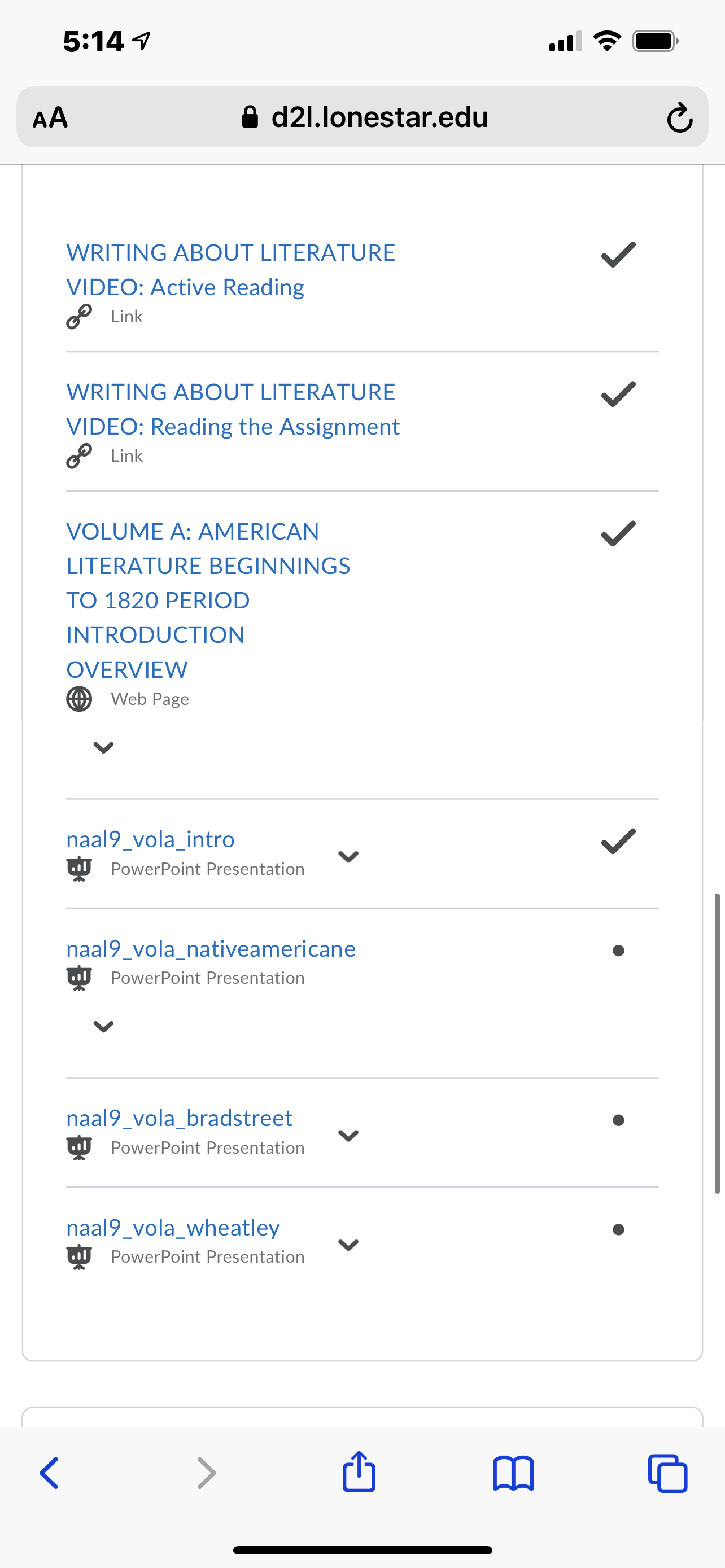
Task: Click globe Web Page icon under OVERVIEW
Action: (78, 699)
